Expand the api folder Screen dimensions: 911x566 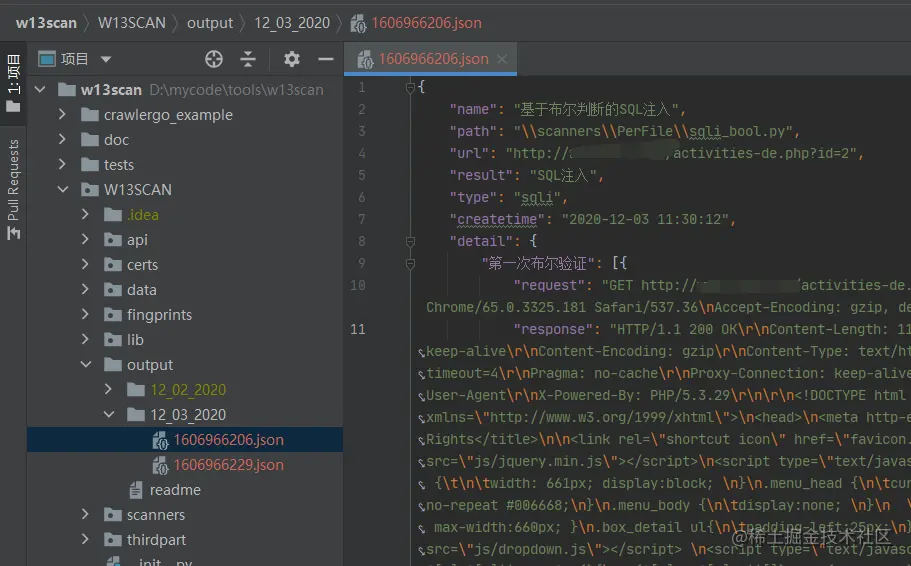(85, 239)
